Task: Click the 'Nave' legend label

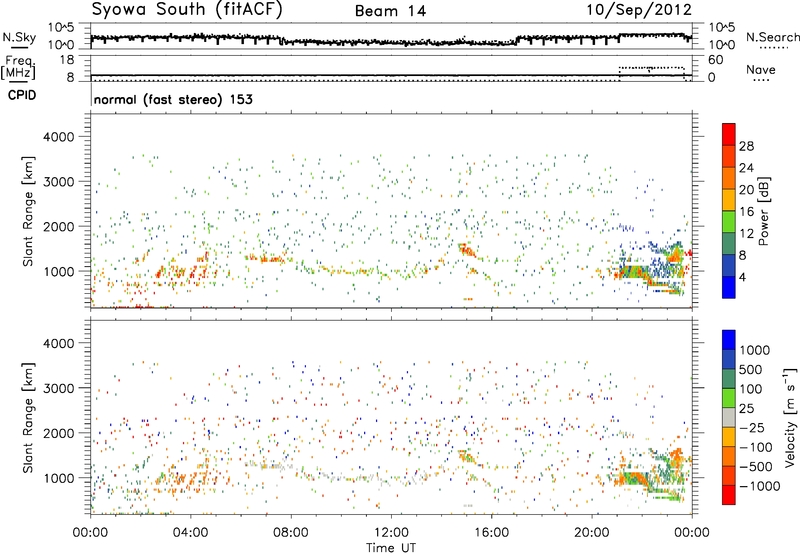Action: pos(761,70)
